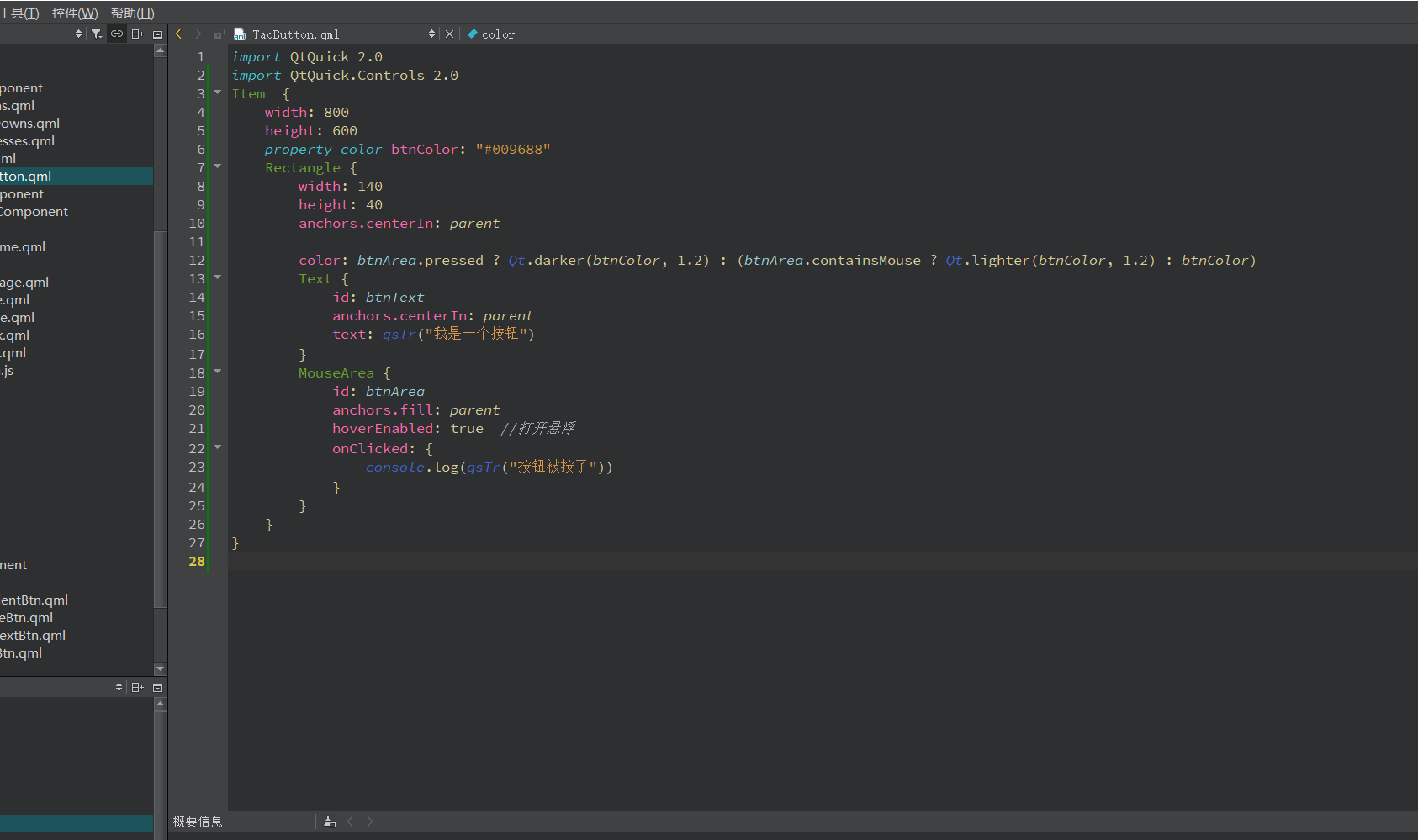Open the TaoButton.qml open-documents dropdown
The width and height of the screenshot is (1418, 840).
pyautogui.click(x=431, y=34)
